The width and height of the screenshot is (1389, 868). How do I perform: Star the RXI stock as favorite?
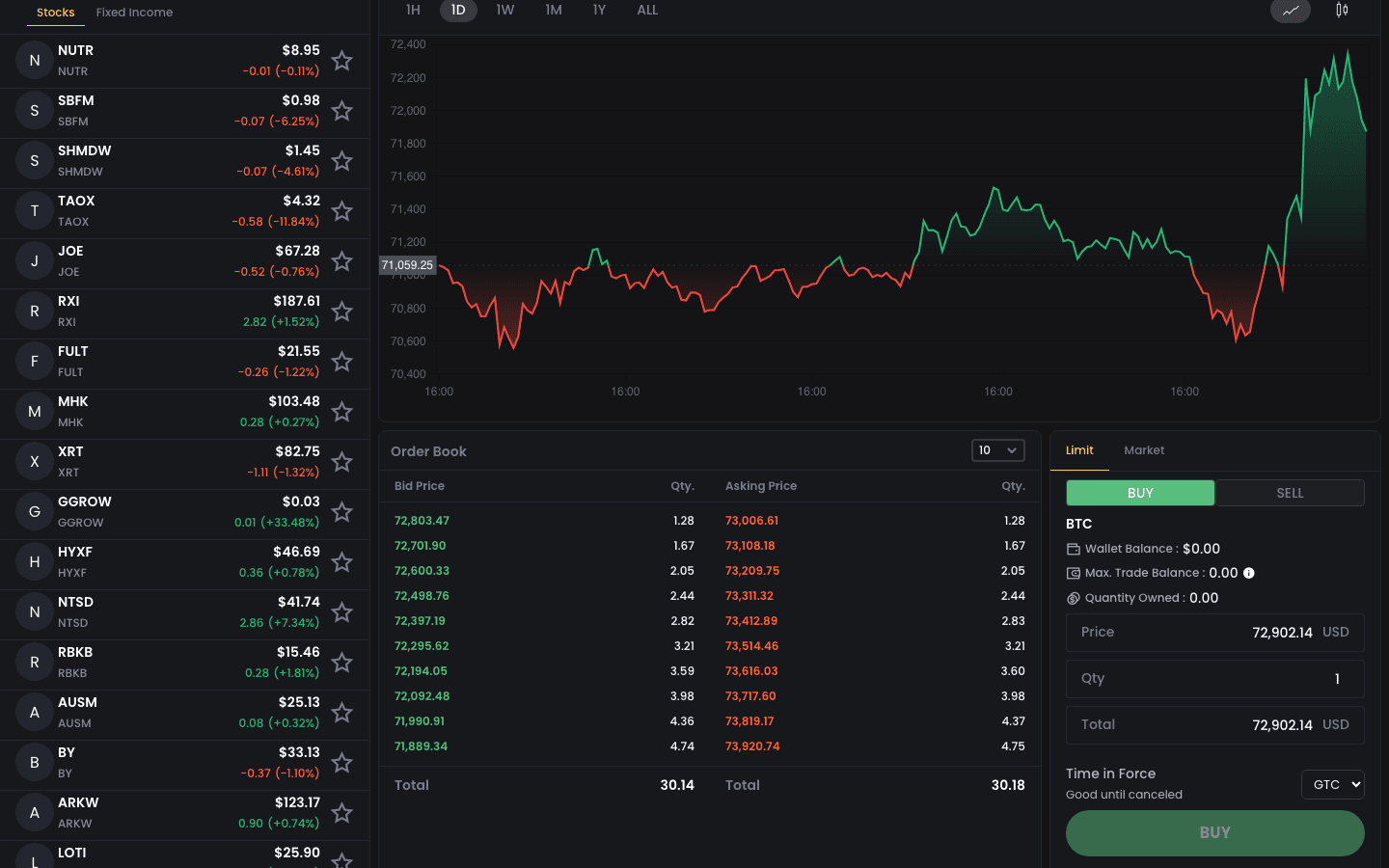(x=341, y=312)
